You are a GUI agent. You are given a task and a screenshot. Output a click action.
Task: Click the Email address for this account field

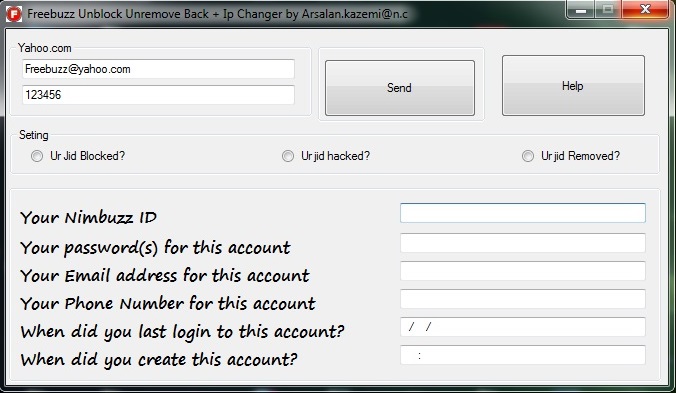coord(523,271)
